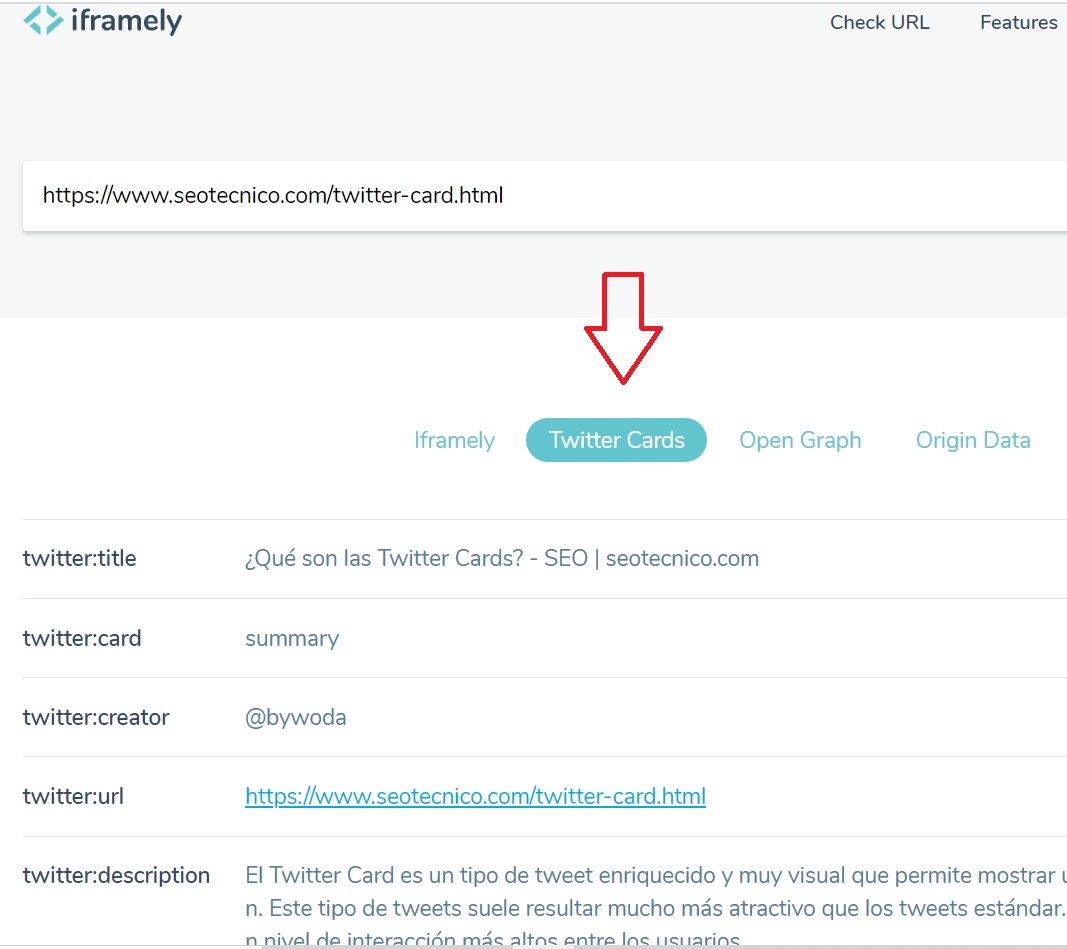Open the twitter:url seotecnico link

[x=475, y=796]
